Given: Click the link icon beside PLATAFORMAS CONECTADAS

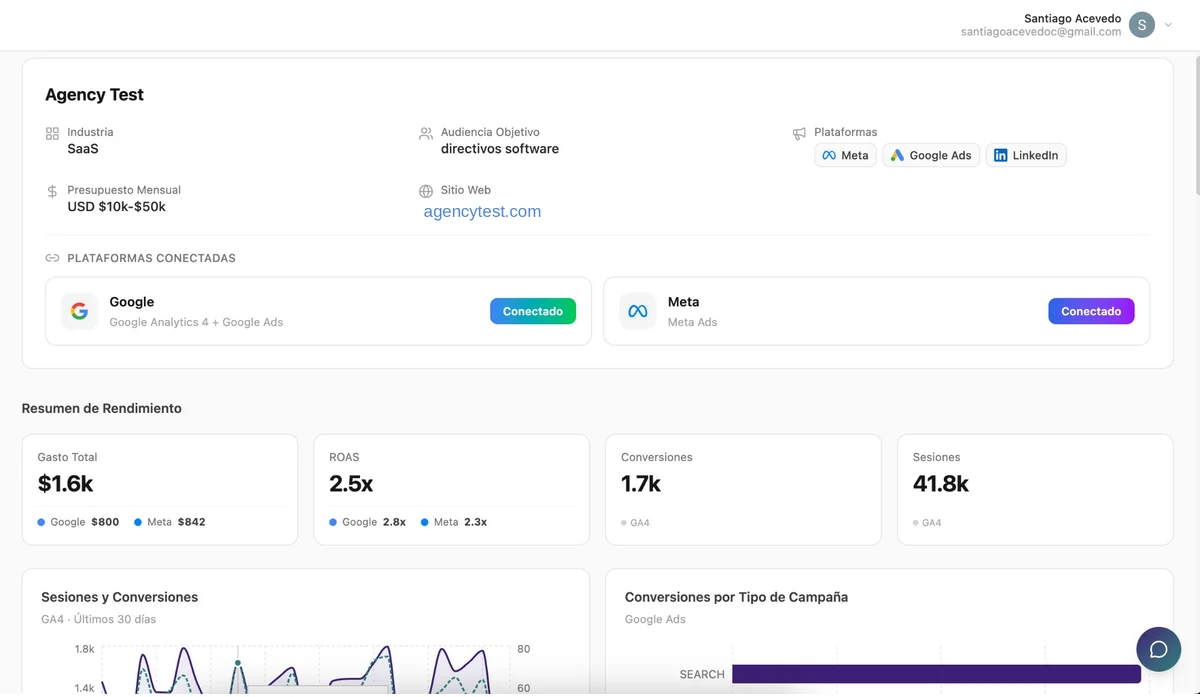Looking at the screenshot, I should [x=51, y=258].
